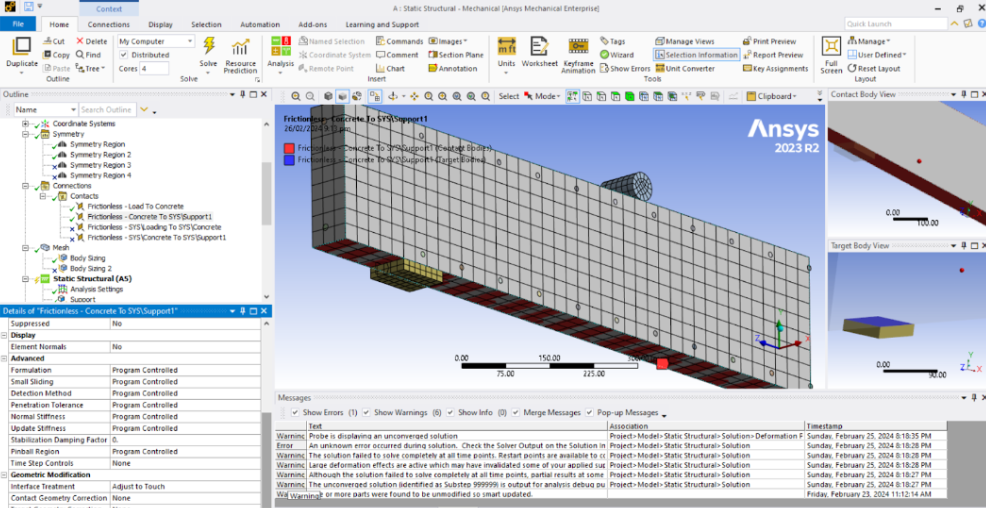
Task: Open the Mode dropdown in graphics toolbar
Action: click(x=542, y=96)
